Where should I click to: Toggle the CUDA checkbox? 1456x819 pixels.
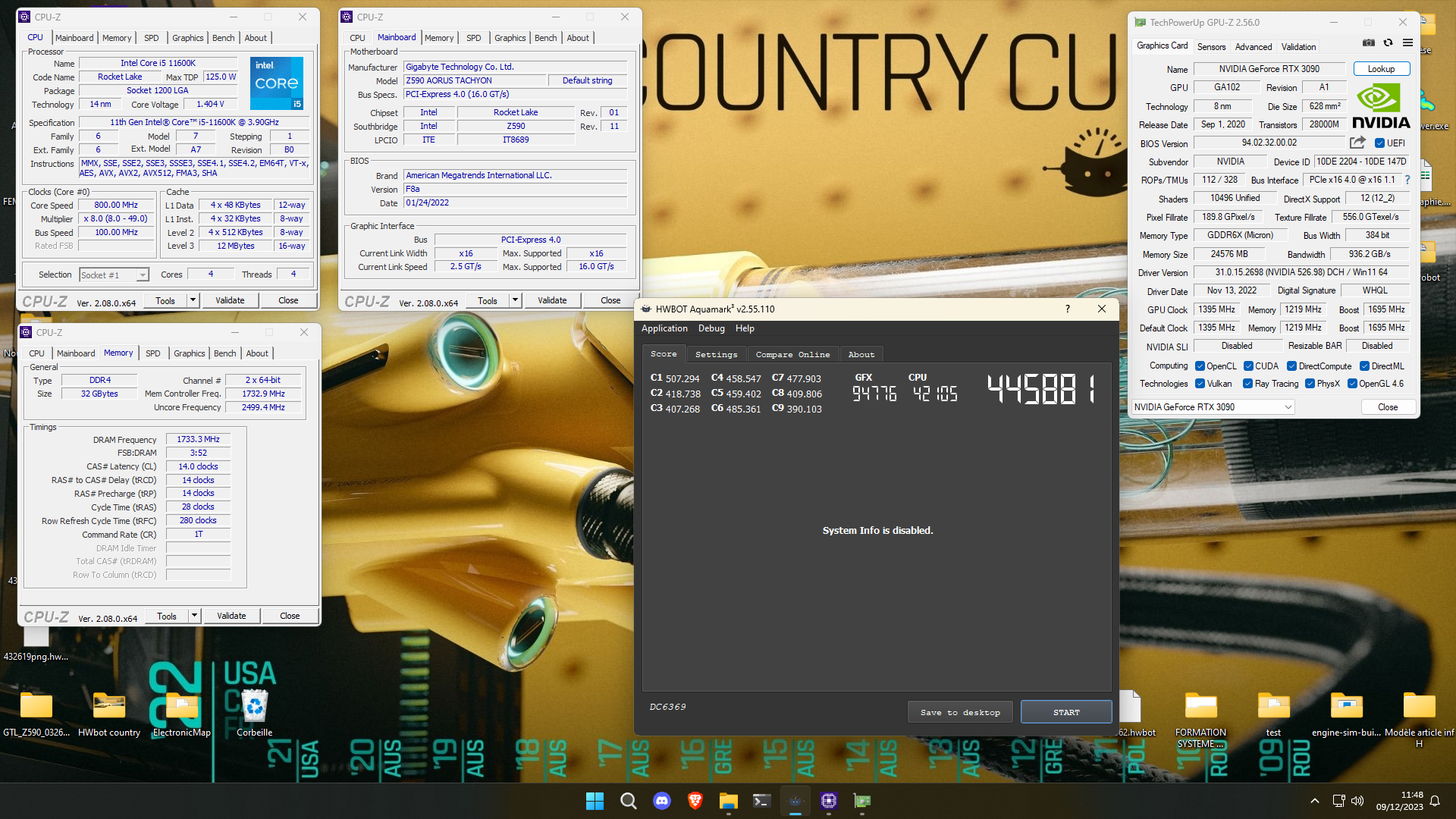pos(1248,366)
